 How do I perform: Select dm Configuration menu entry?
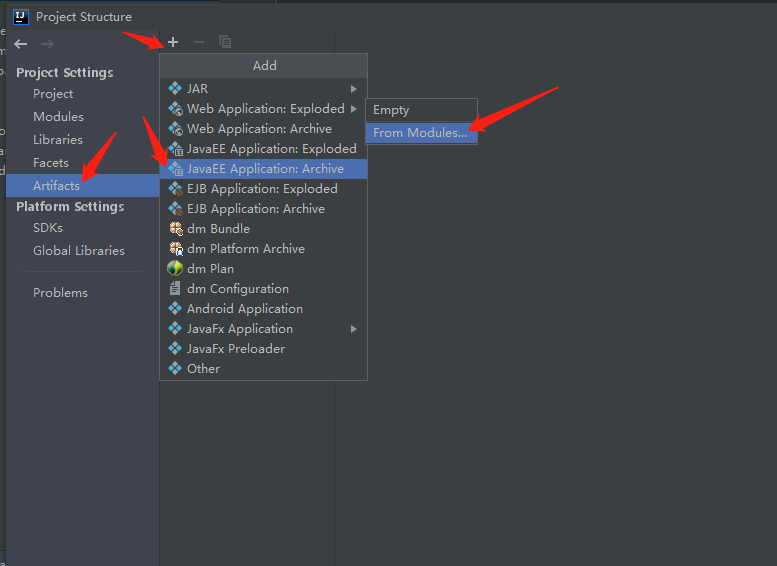click(263, 288)
